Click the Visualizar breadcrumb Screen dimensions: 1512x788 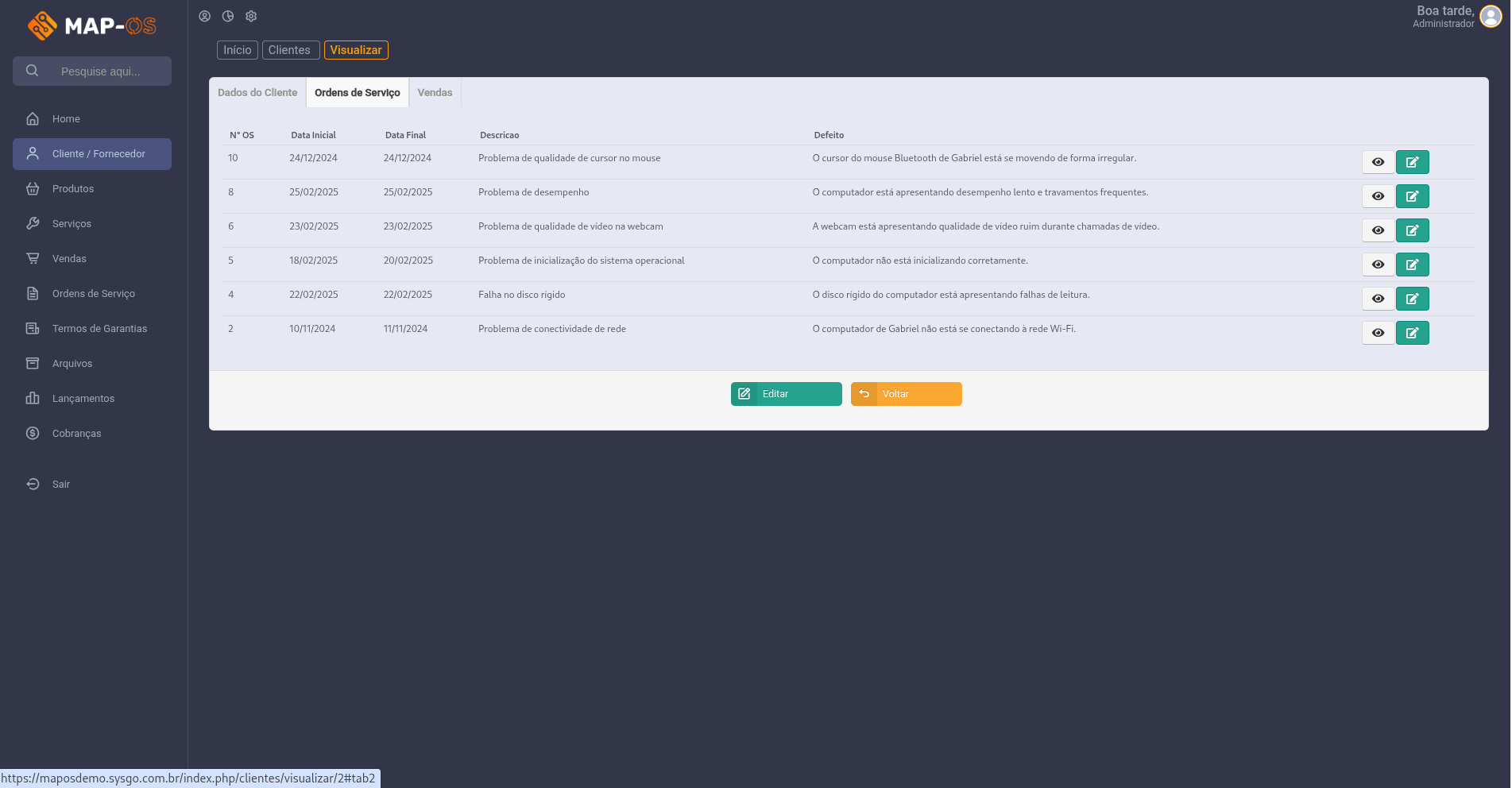[356, 50]
